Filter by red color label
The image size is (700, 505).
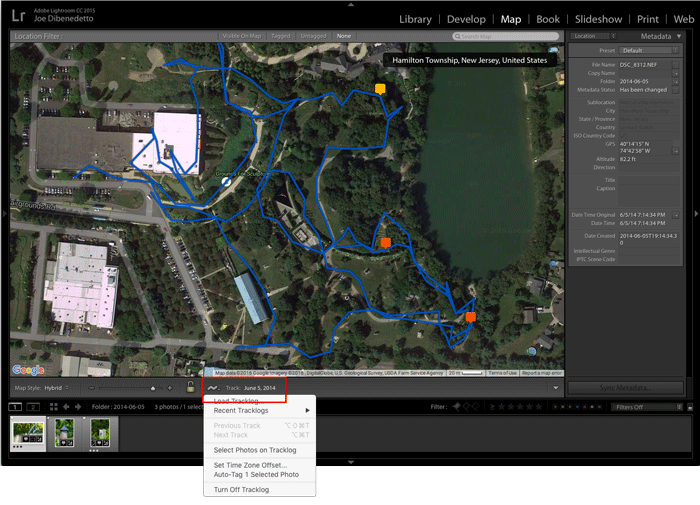(x=555, y=407)
